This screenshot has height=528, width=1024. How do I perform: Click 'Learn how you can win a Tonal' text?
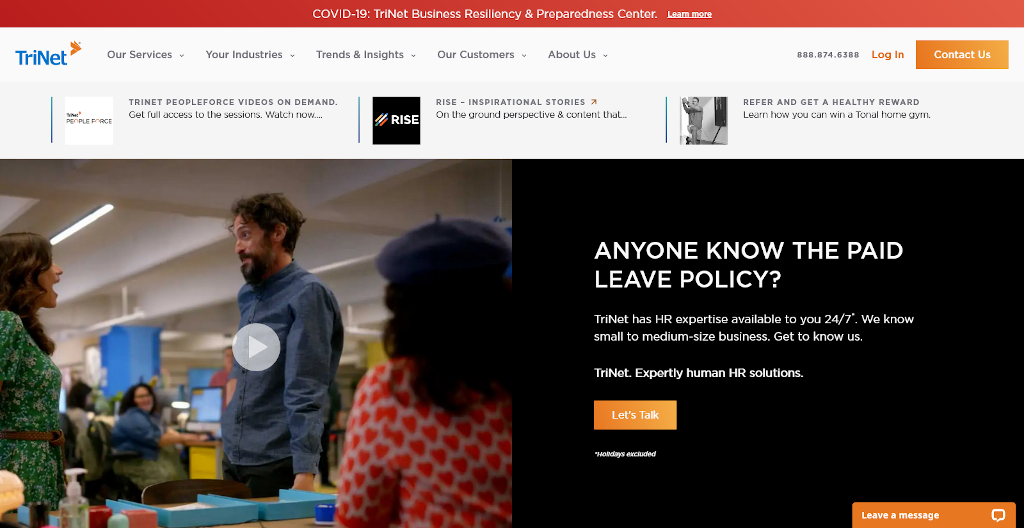coord(837,115)
